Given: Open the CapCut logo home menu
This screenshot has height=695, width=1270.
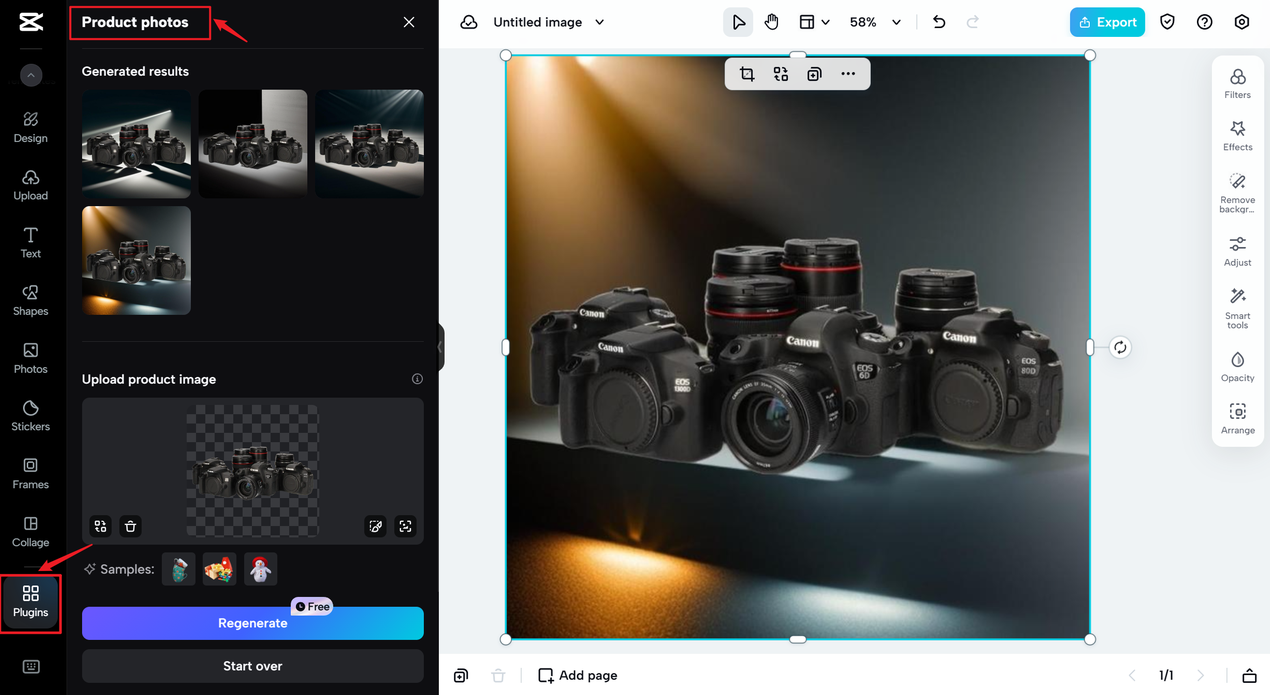Looking at the screenshot, I should tap(31, 22).
